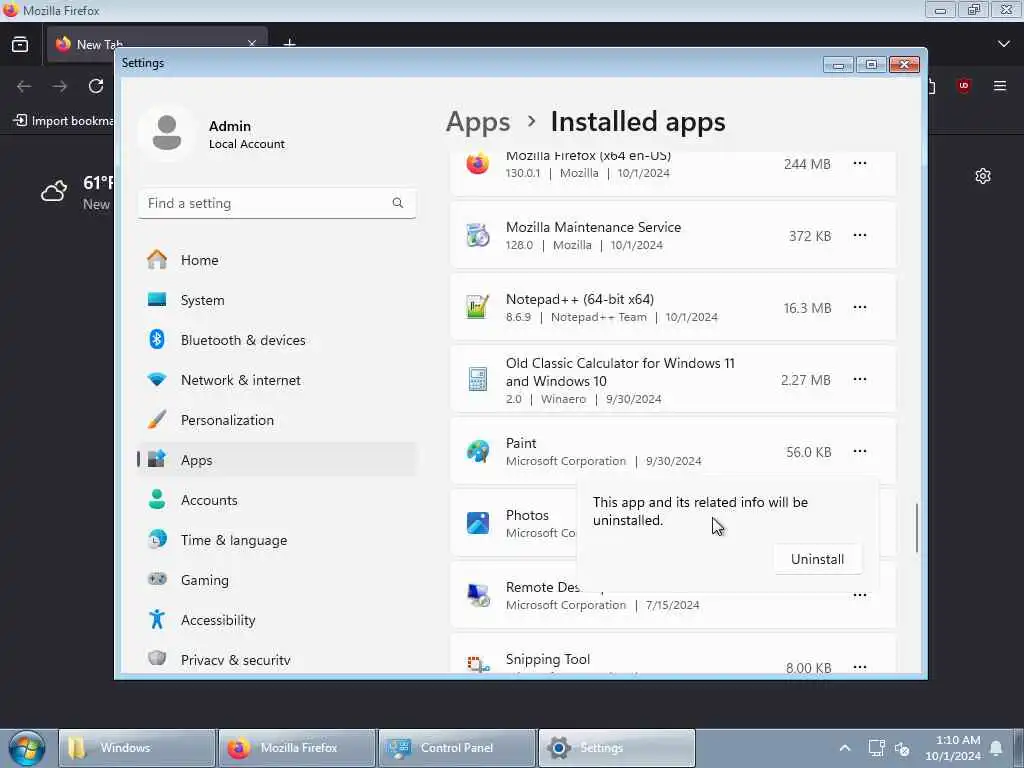Open more options for Mozilla Maintenance Service
Image resolution: width=1024 pixels, height=768 pixels.
pos(859,235)
